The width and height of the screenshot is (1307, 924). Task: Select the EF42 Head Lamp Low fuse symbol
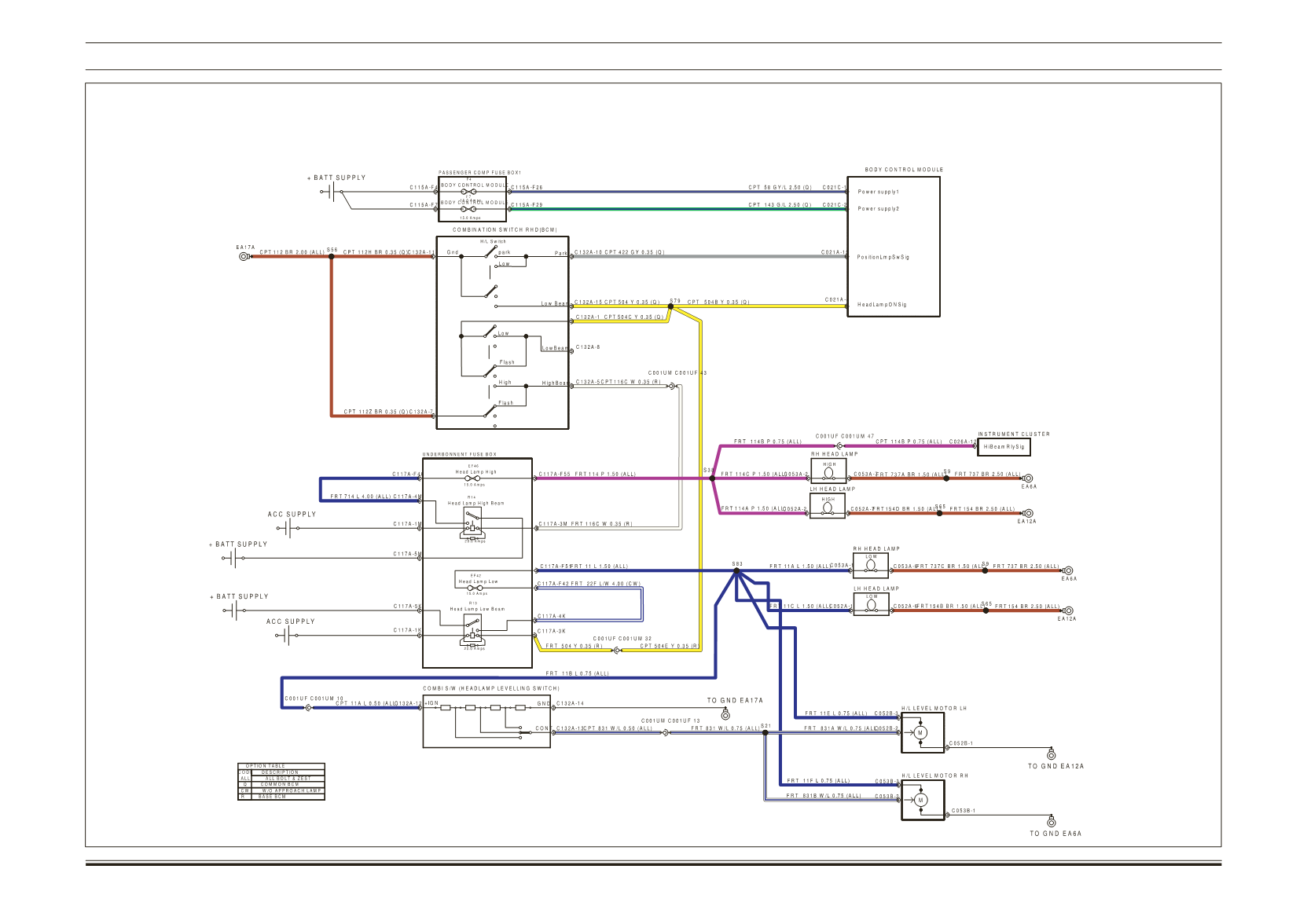click(477, 588)
